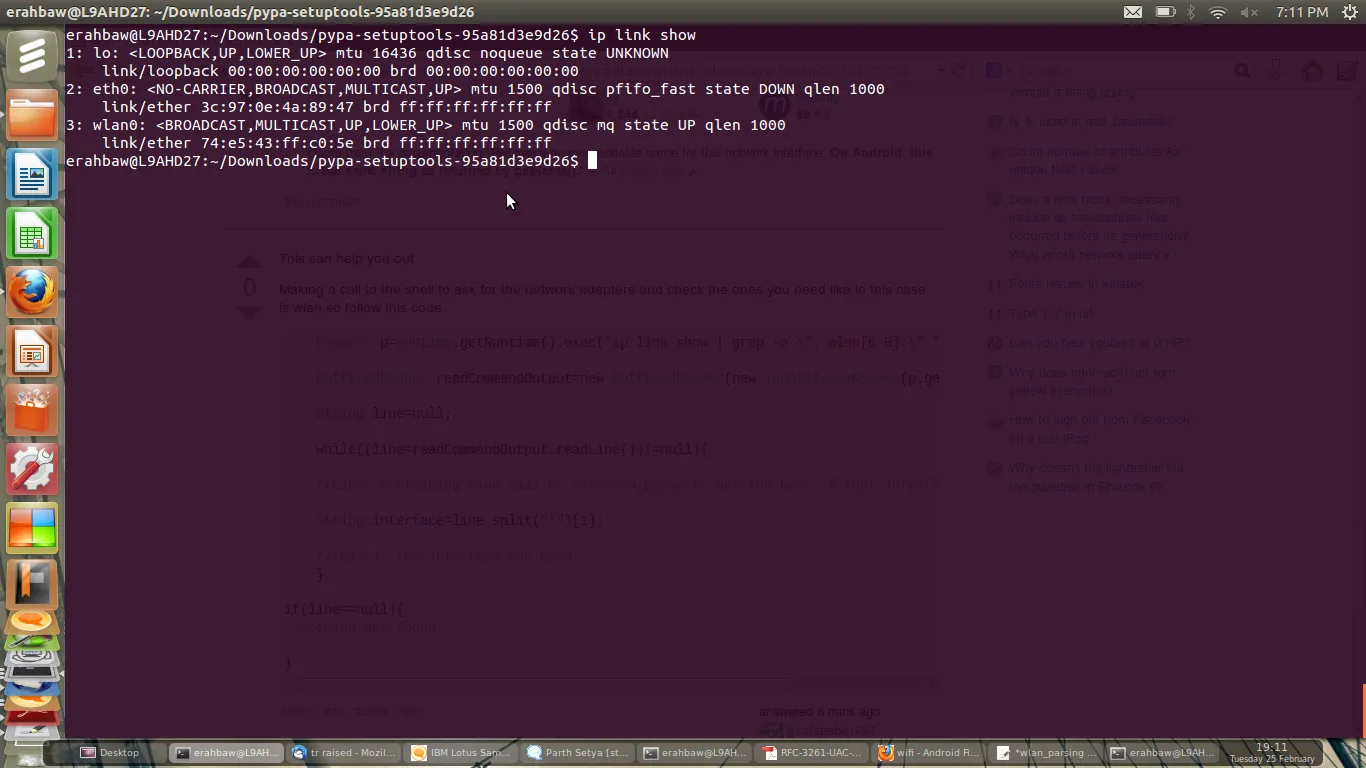This screenshot has height=768, width=1366.
Task: Switch to IBM Lotus Sametime taskbar item
Action: coord(463,753)
